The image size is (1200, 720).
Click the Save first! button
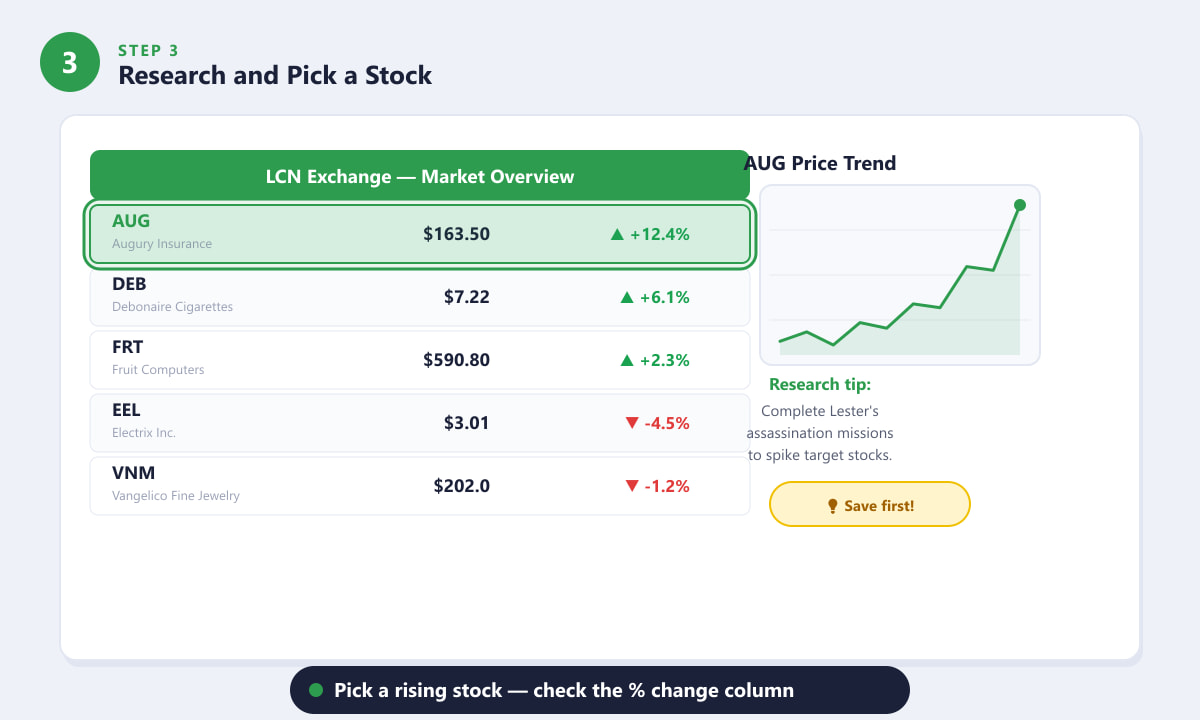pos(870,504)
